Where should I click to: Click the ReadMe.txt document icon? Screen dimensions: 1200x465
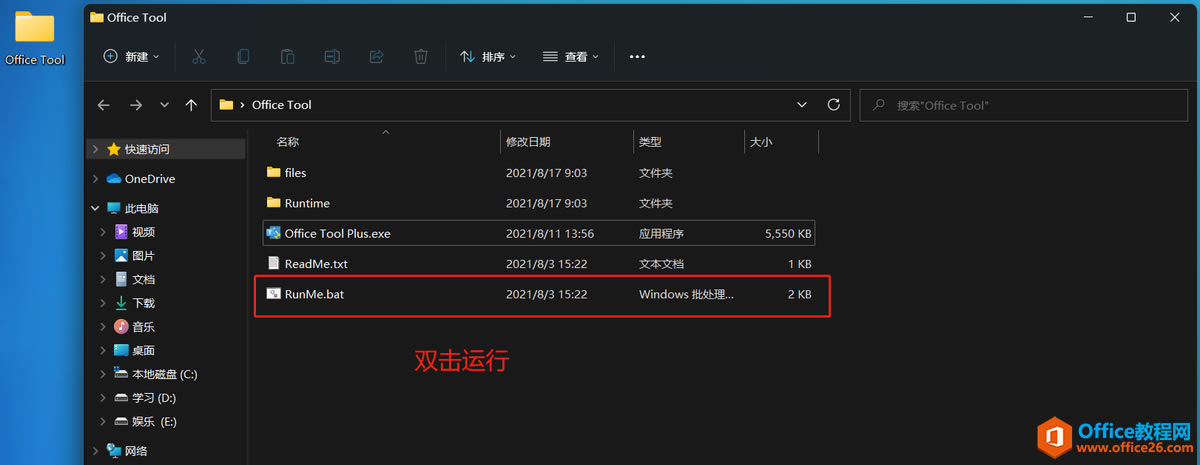coord(274,264)
